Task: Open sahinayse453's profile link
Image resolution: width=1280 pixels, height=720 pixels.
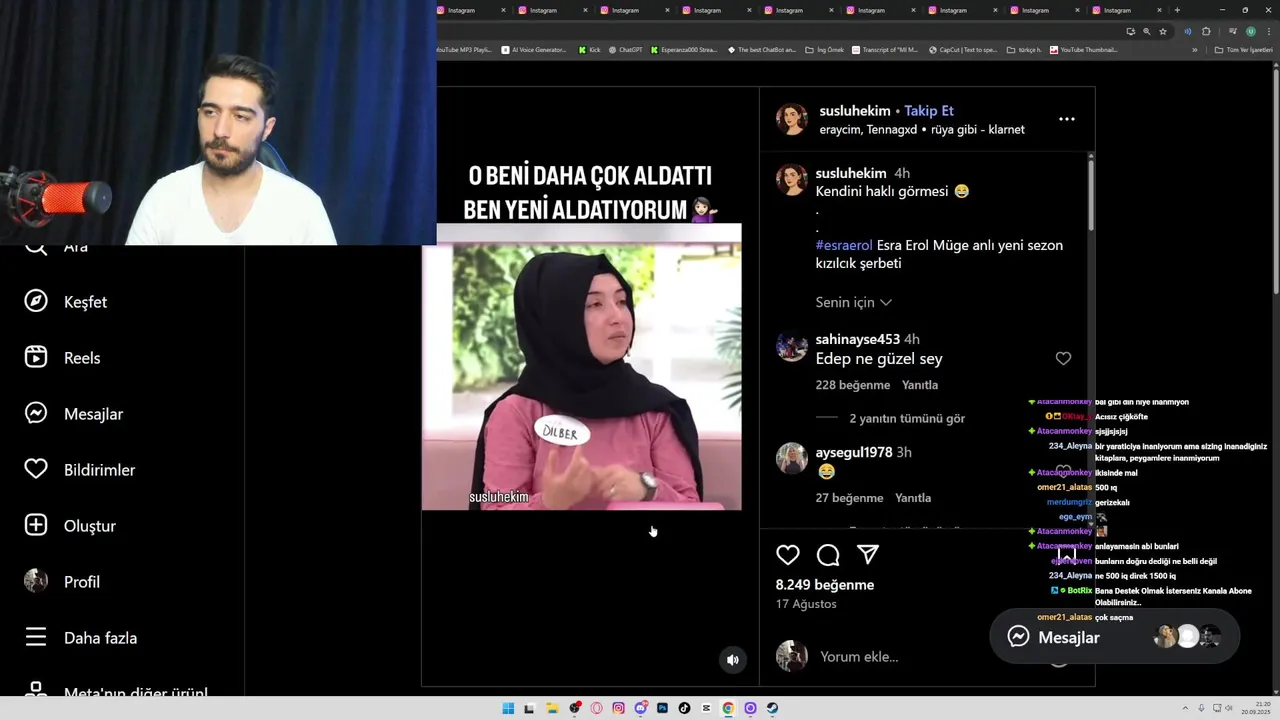Action: tap(858, 339)
